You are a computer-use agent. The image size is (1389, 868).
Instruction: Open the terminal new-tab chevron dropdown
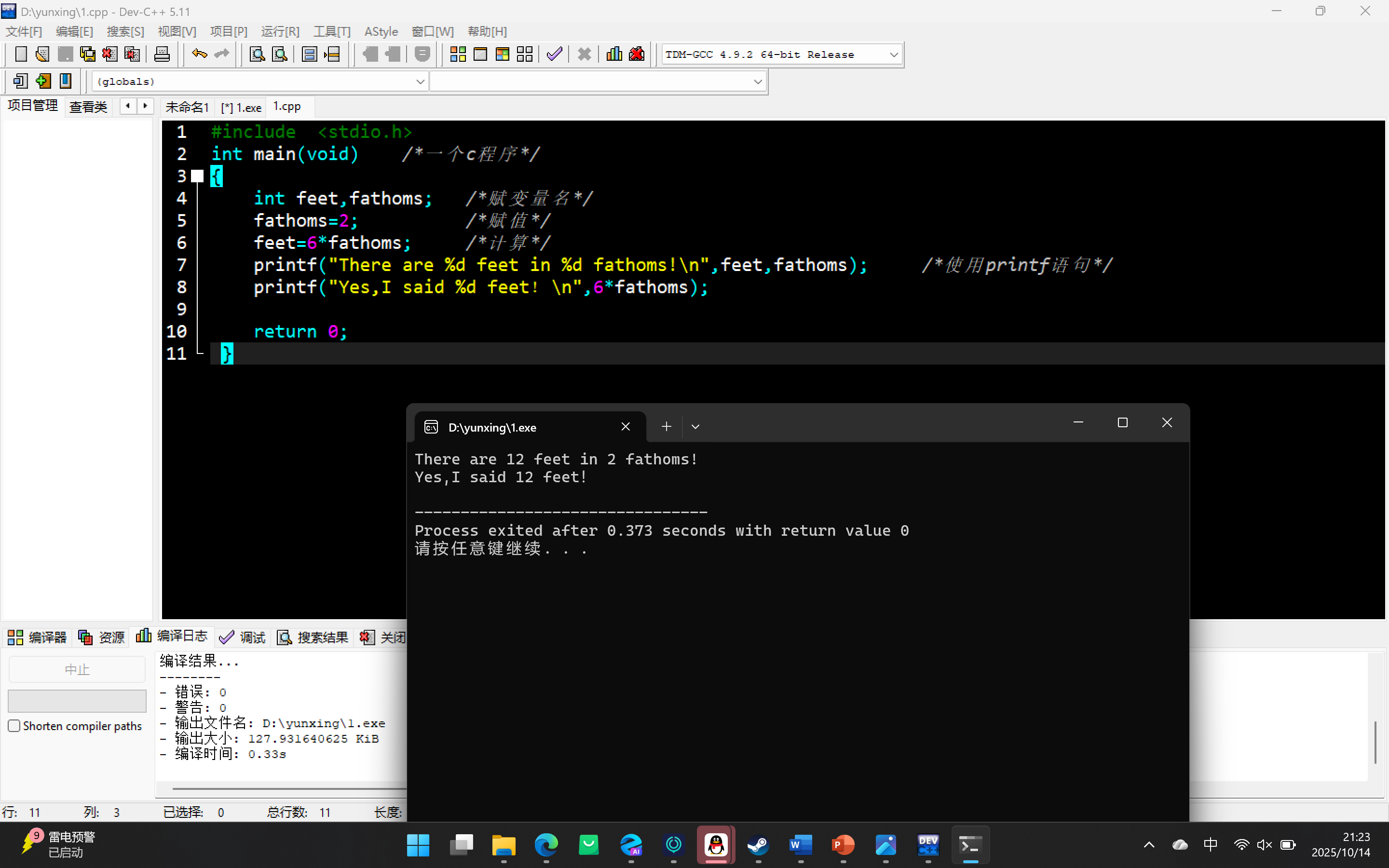pyautogui.click(x=695, y=427)
